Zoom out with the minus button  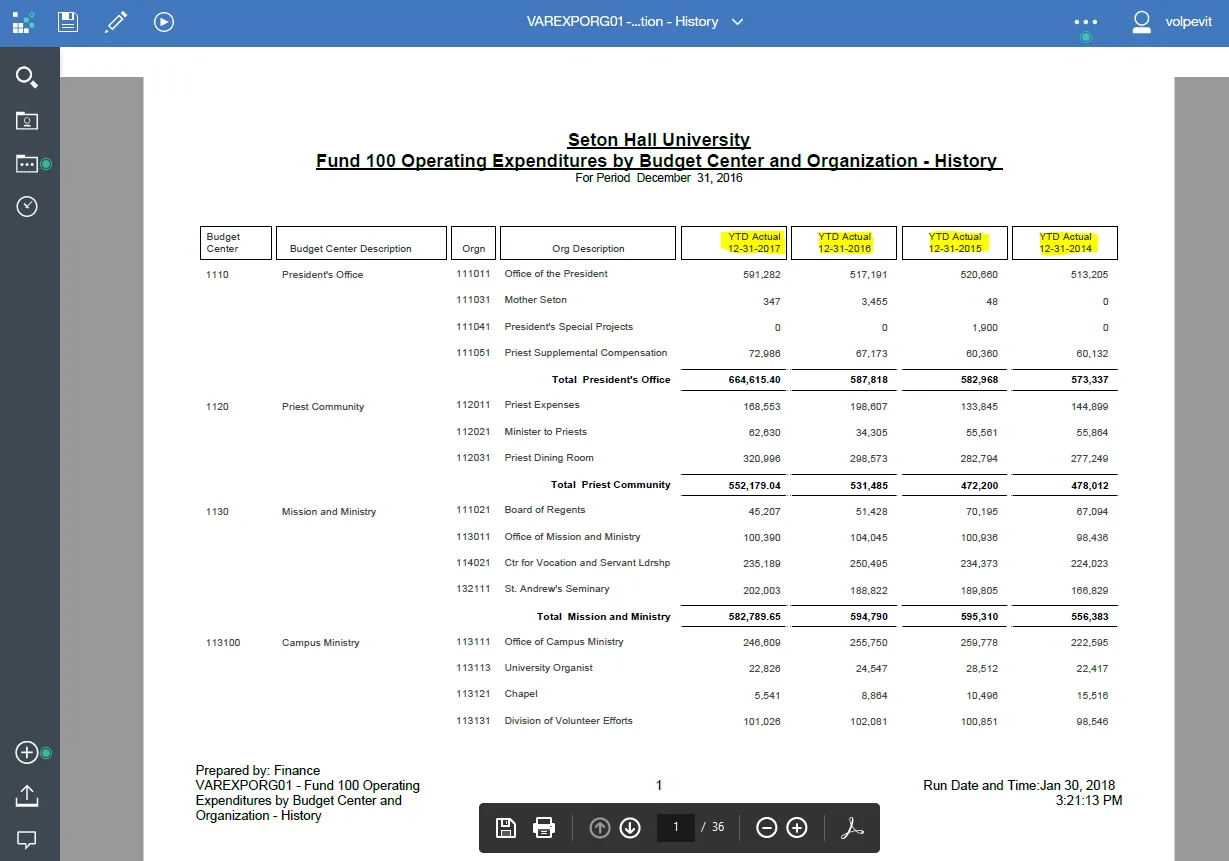coord(766,827)
